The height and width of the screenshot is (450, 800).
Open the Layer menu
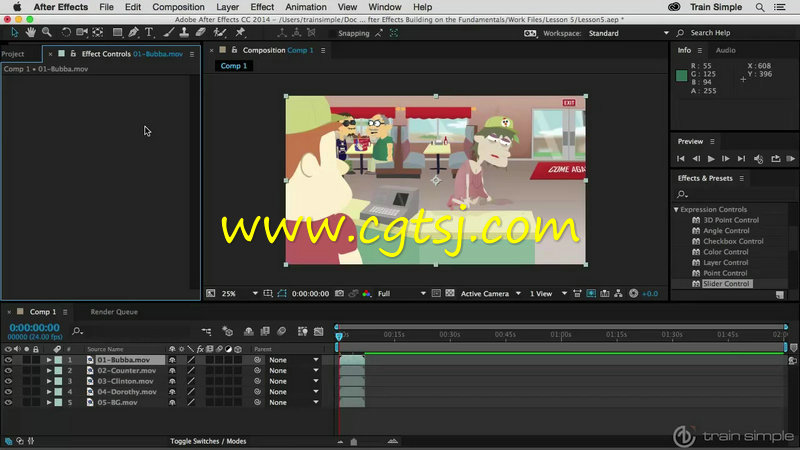click(x=227, y=7)
